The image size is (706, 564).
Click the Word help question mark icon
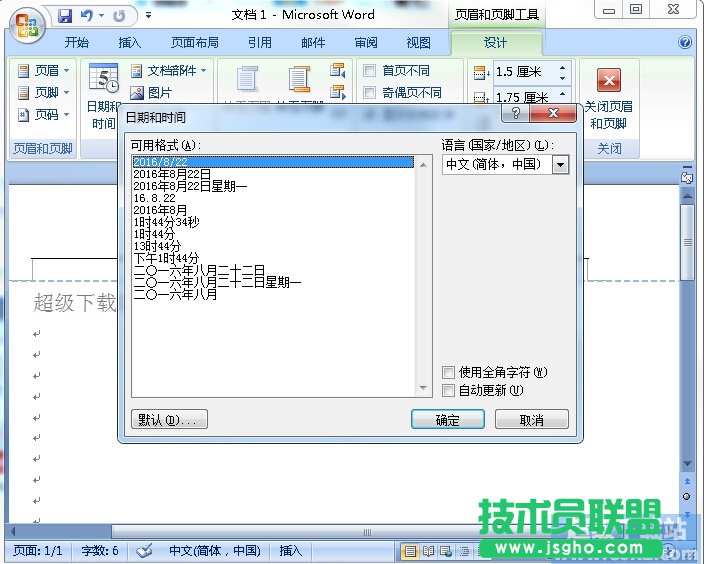coord(685,43)
